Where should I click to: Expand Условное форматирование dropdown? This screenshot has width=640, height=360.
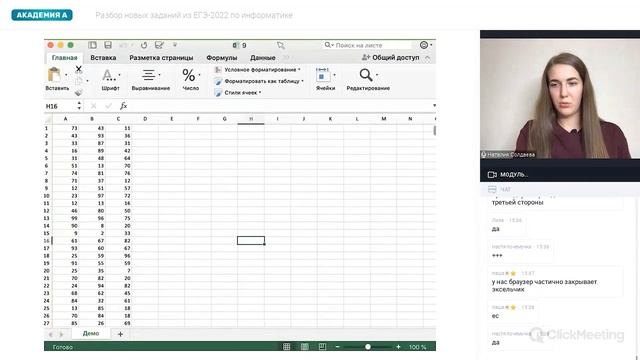pos(299,70)
